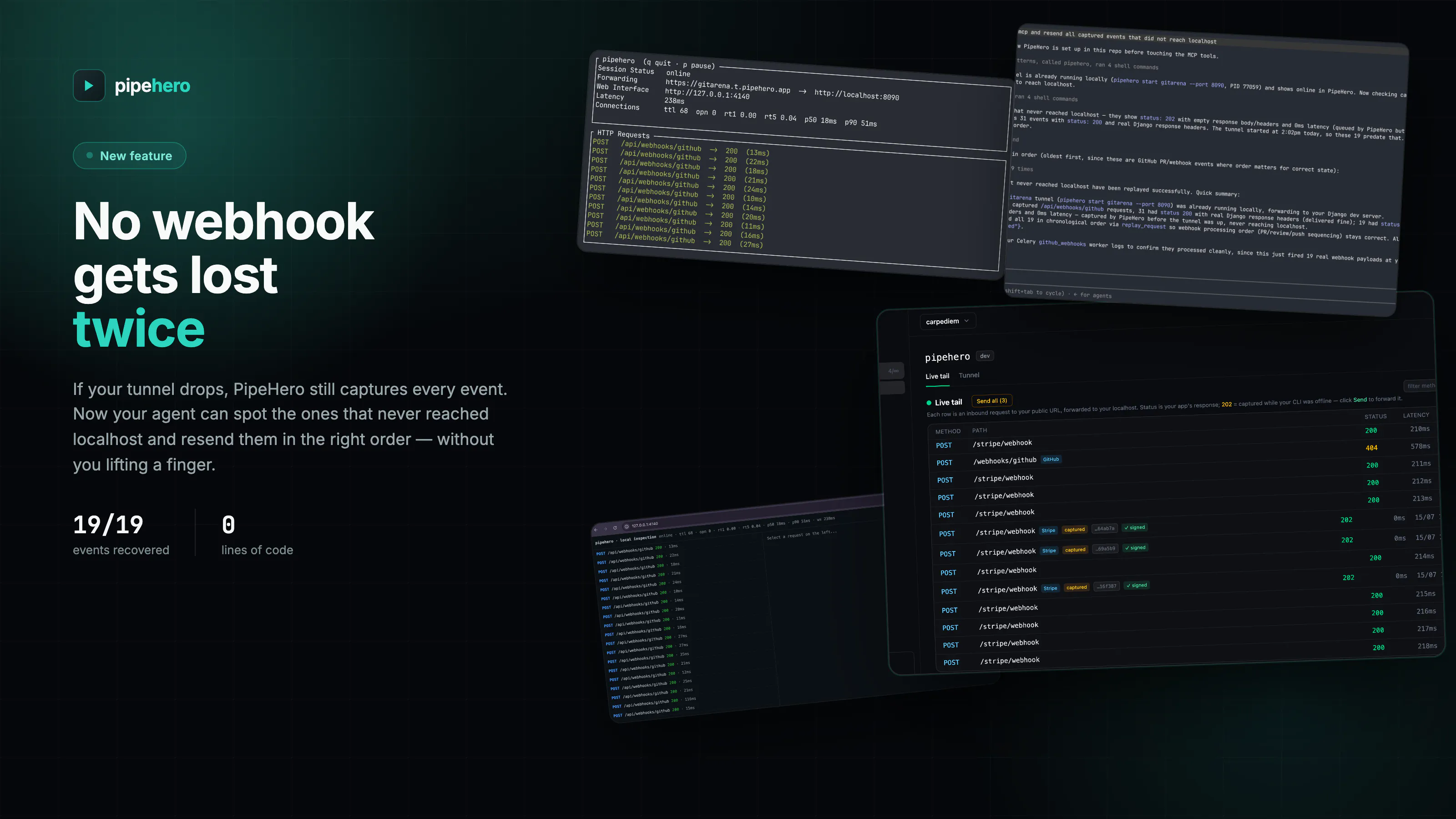
Task: Switch to the Live tail tab
Action: coord(937,376)
